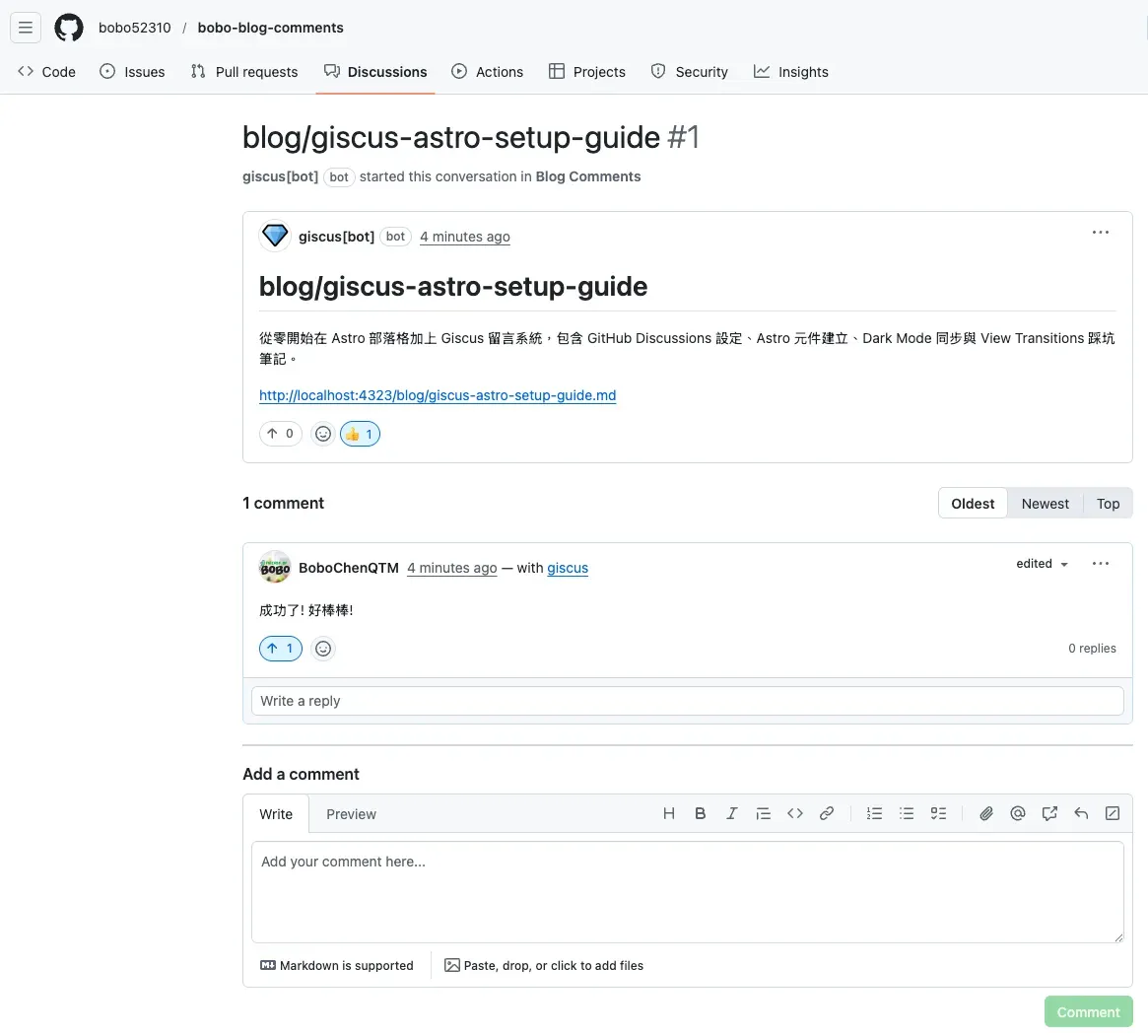
Task: Open the Issues tab
Action: click(132, 72)
